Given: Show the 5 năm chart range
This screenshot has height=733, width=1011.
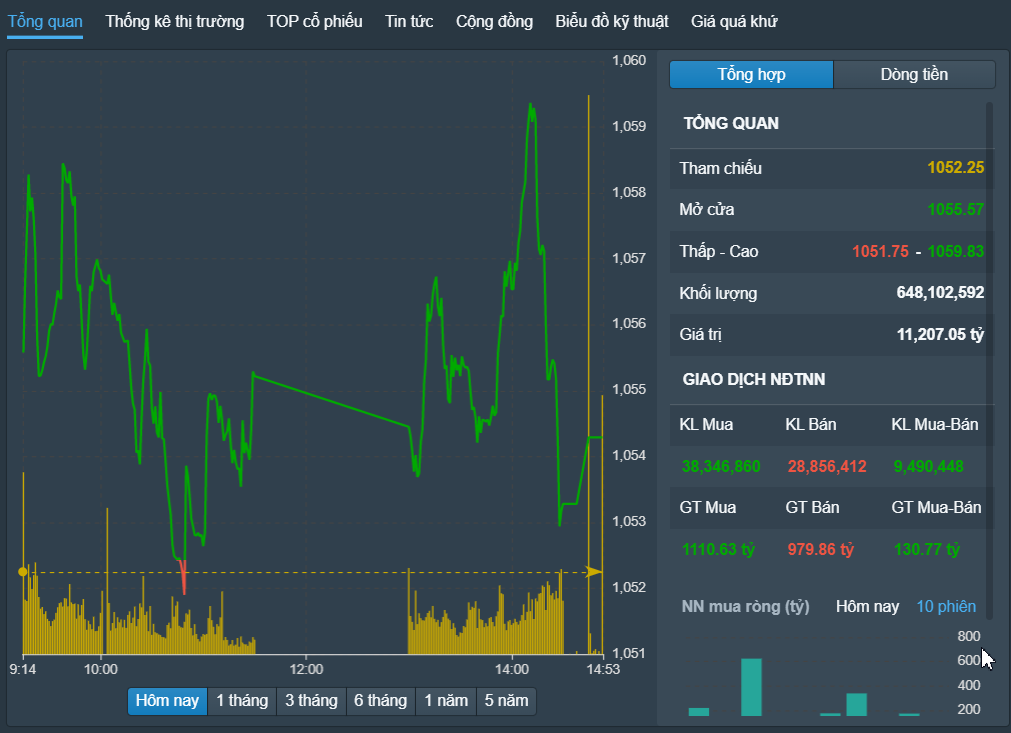Looking at the screenshot, I should pos(506,701).
